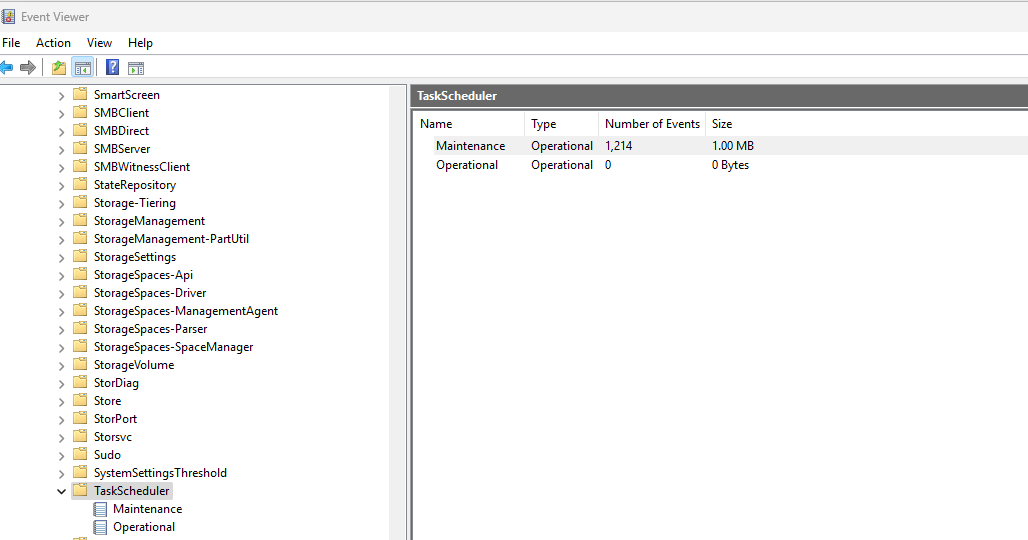Toggle Show/Hide Console Tree icon
The image size is (1028, 540).
[x=83, y=68]
